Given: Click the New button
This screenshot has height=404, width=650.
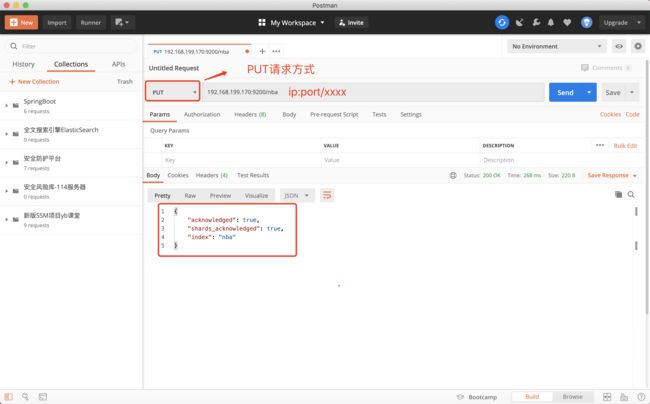Looking at the screenshot, I should coord(21,22).
